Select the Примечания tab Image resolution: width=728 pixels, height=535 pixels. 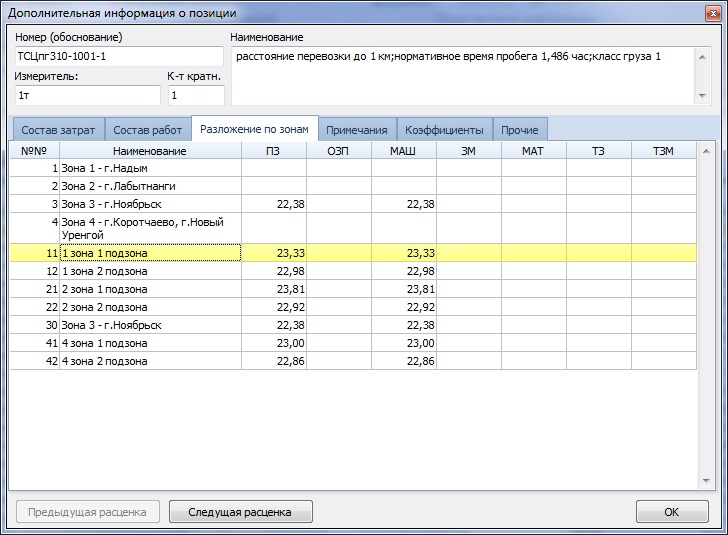pyautogui.click(x=357, y=130)
